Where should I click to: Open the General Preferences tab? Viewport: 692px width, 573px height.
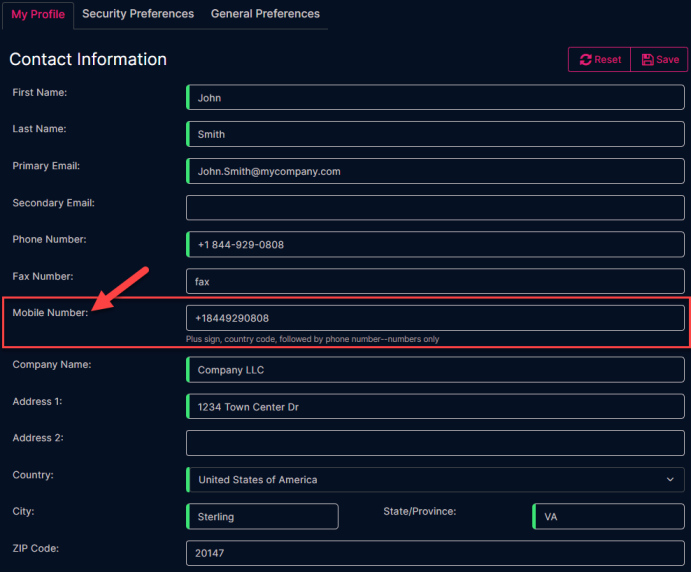[265, 14]
